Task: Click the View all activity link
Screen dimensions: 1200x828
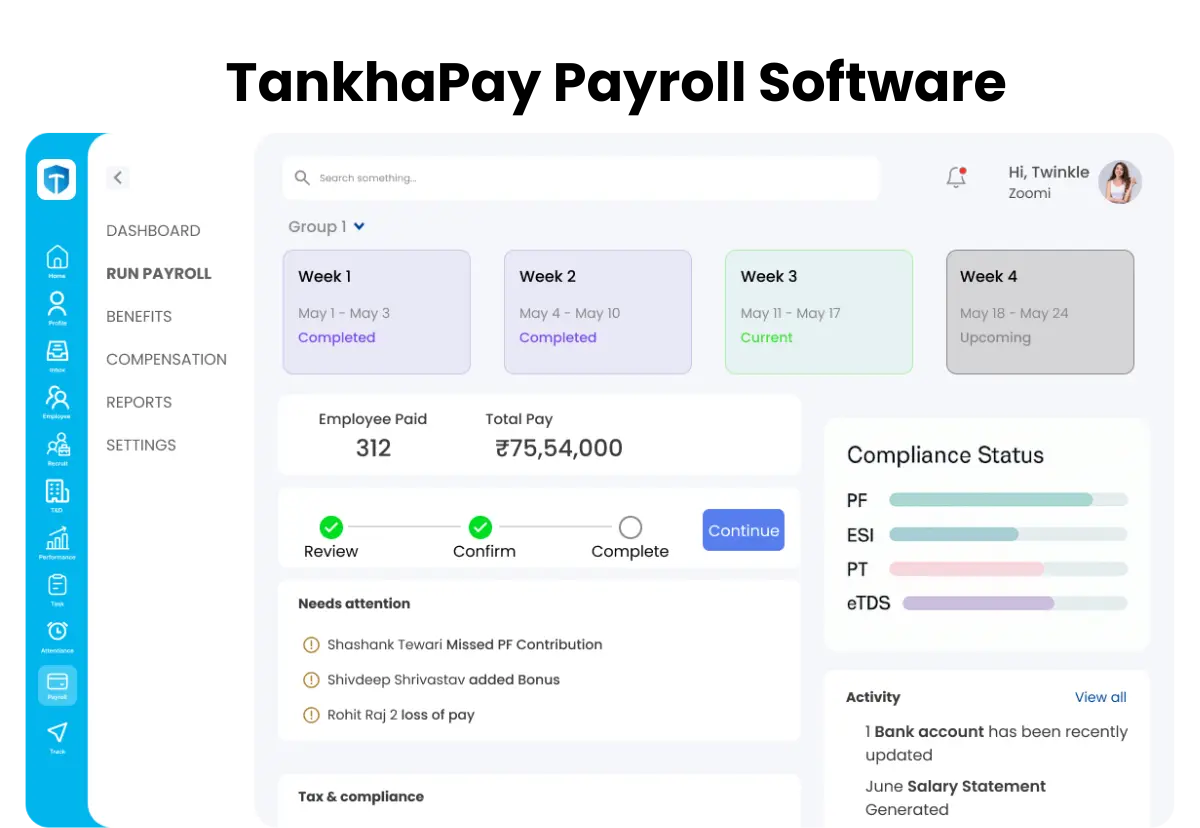Action: click(1101, 697)
